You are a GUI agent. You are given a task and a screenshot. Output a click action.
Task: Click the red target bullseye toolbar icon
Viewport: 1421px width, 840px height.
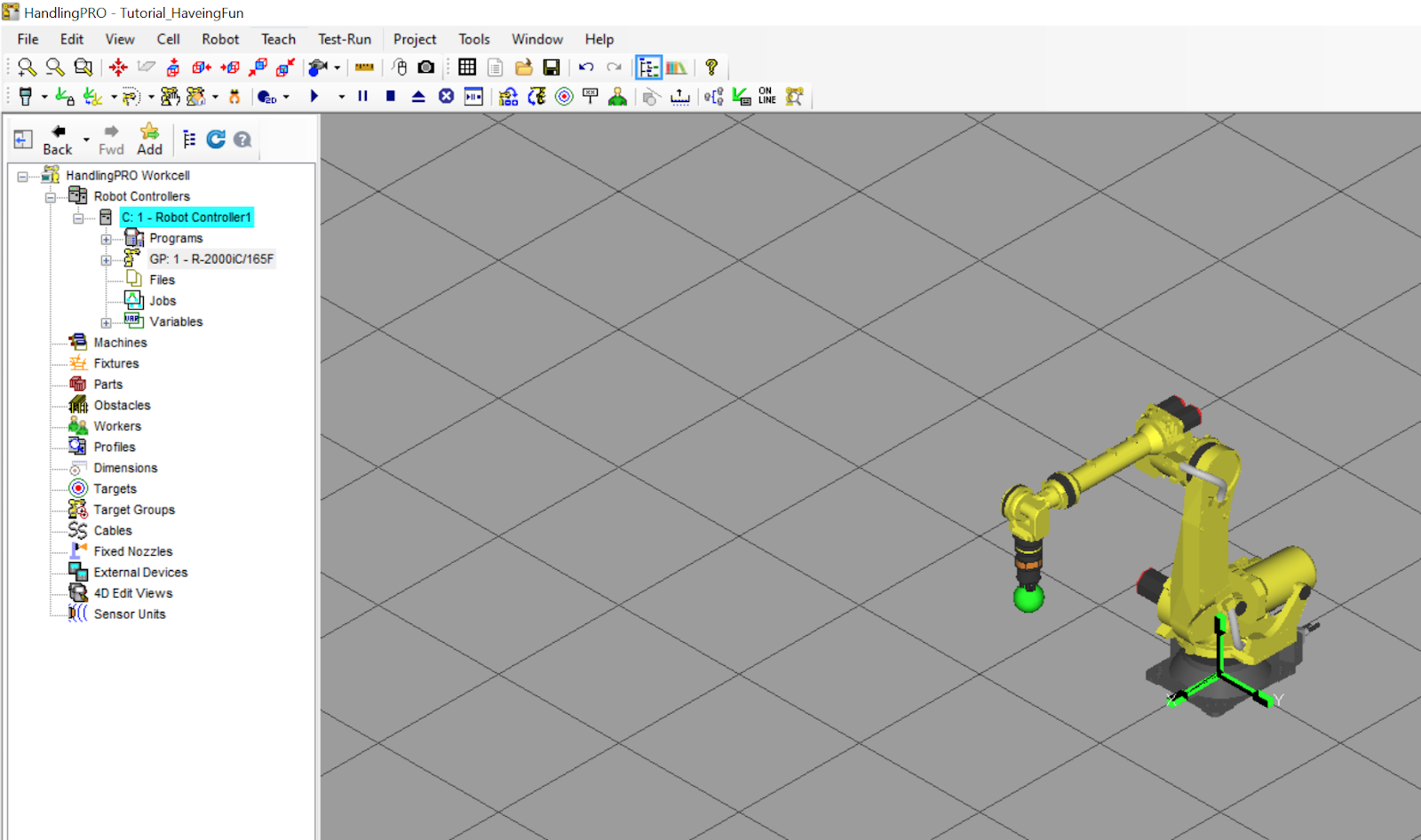(x=564, y=96)
